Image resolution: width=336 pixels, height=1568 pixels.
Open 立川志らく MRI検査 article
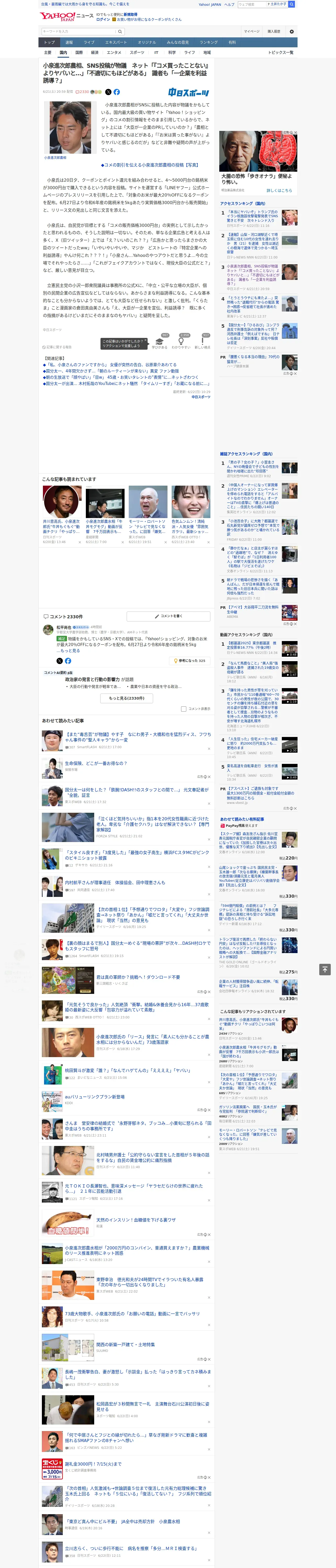131,1548
